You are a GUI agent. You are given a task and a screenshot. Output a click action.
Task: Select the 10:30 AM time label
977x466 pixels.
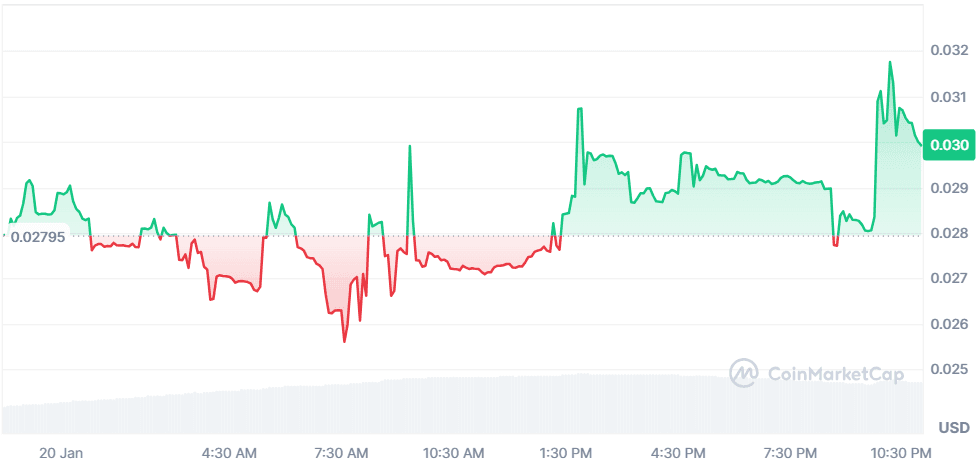455,453
